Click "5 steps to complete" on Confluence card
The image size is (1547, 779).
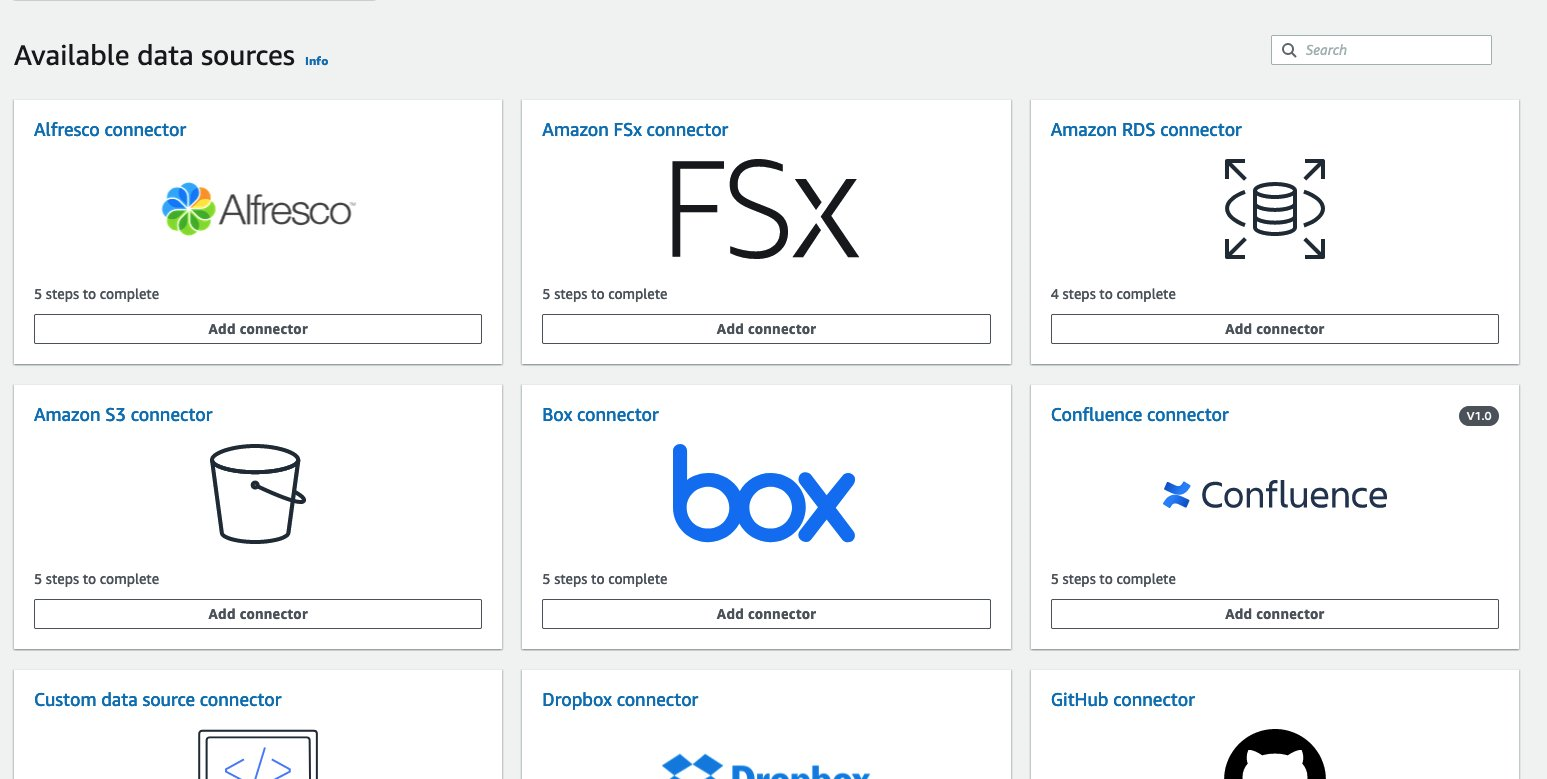click(x=1113, y=579)
